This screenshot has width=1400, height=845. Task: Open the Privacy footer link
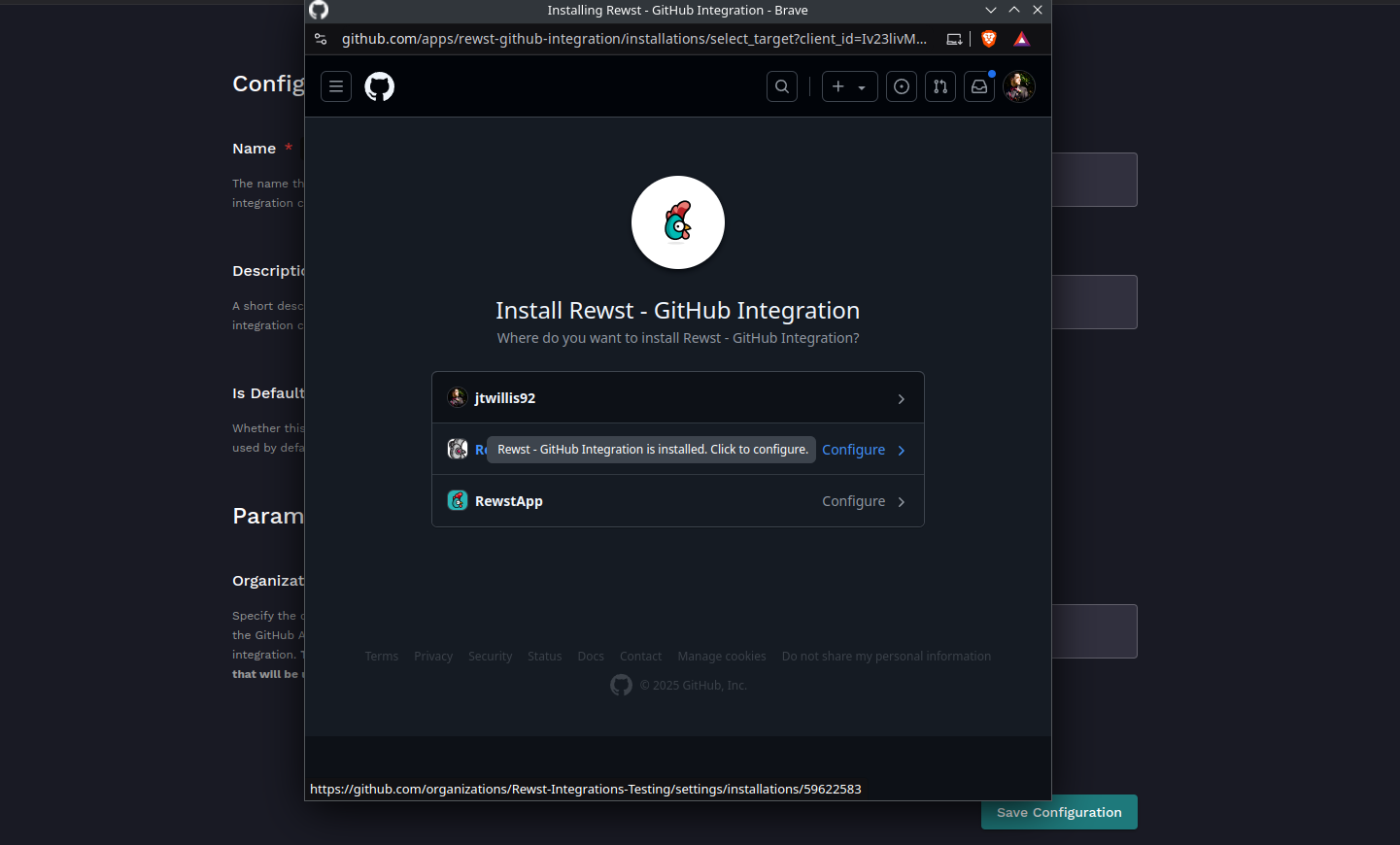tap(433, 657)
